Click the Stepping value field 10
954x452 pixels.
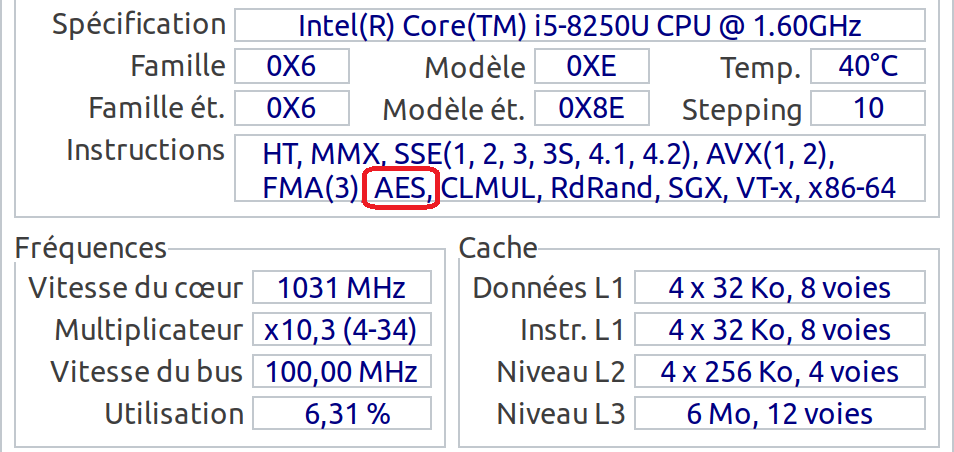[867, 108]
